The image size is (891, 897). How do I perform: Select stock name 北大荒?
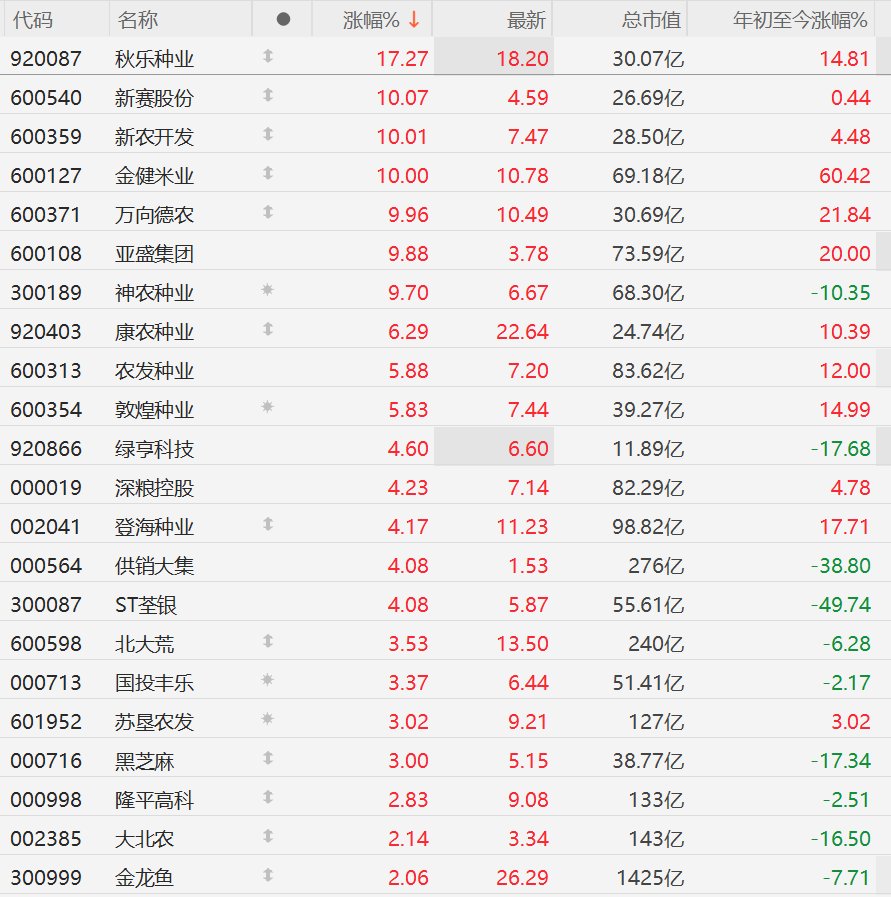144,644
